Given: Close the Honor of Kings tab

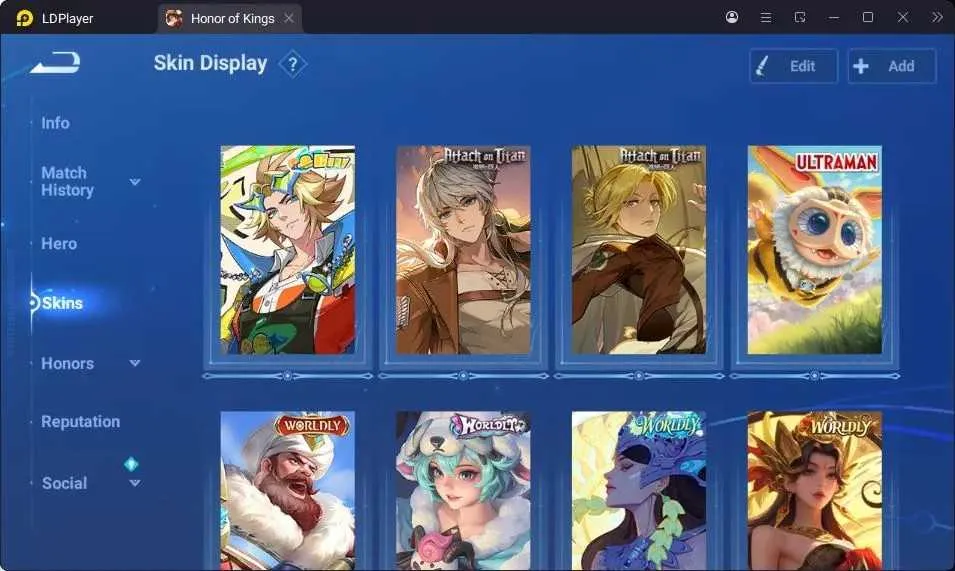Looking at the screenshot, I should pos(289,18).
